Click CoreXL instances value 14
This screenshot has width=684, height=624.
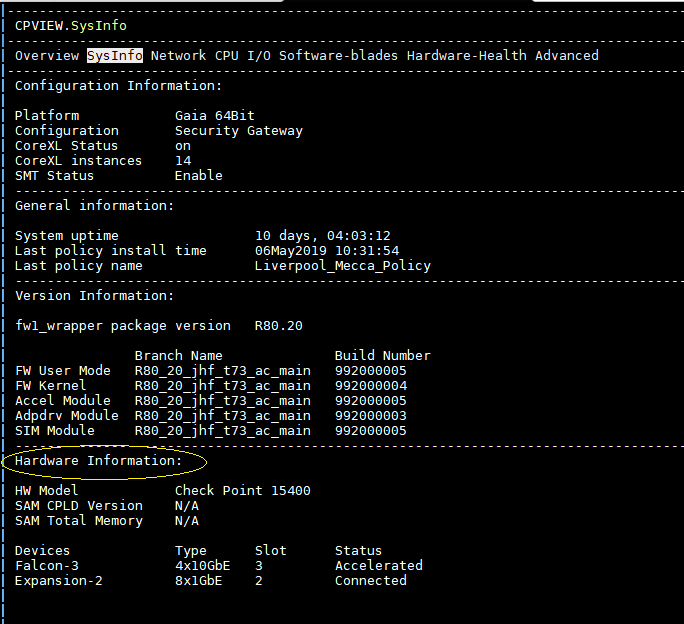[183, 161]
